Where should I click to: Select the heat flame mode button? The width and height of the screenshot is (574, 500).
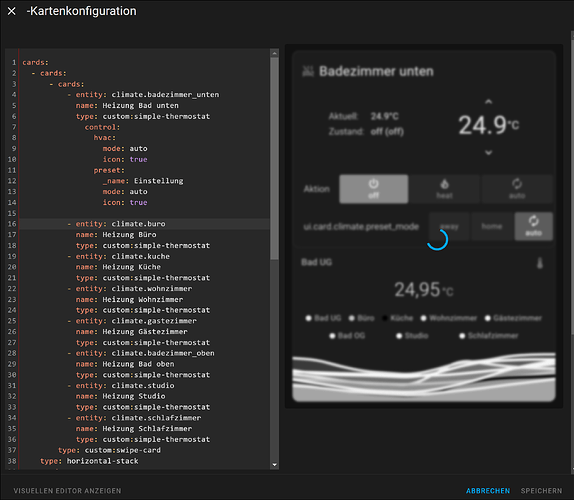click(x=444, y=189)
